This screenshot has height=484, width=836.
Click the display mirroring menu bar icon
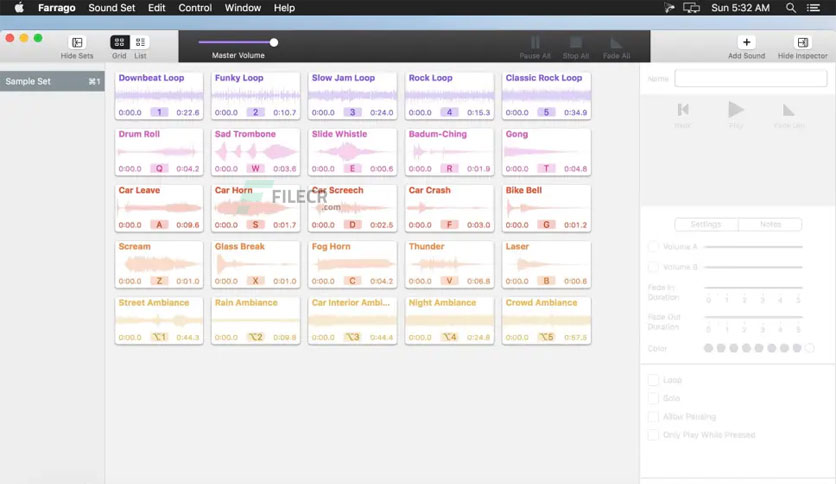coord(691,8)
